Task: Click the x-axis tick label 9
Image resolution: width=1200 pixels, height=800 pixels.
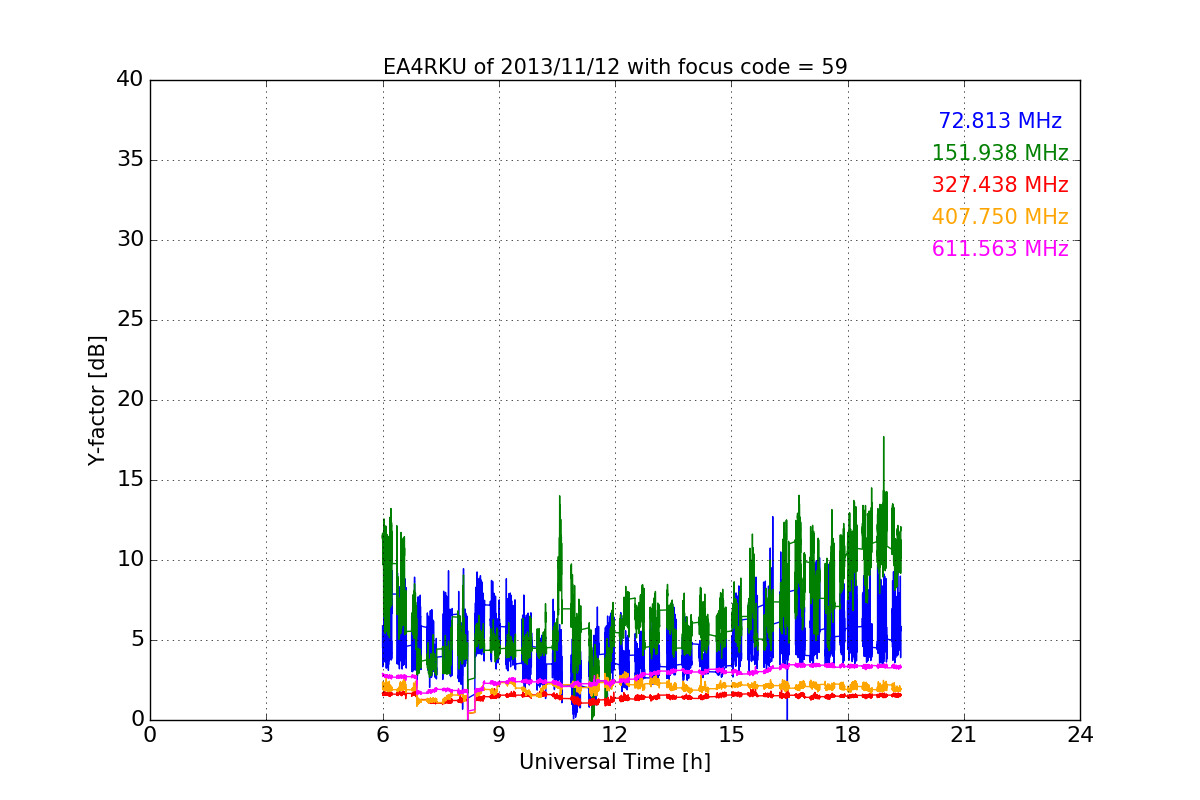Action: tap(499, 735)
